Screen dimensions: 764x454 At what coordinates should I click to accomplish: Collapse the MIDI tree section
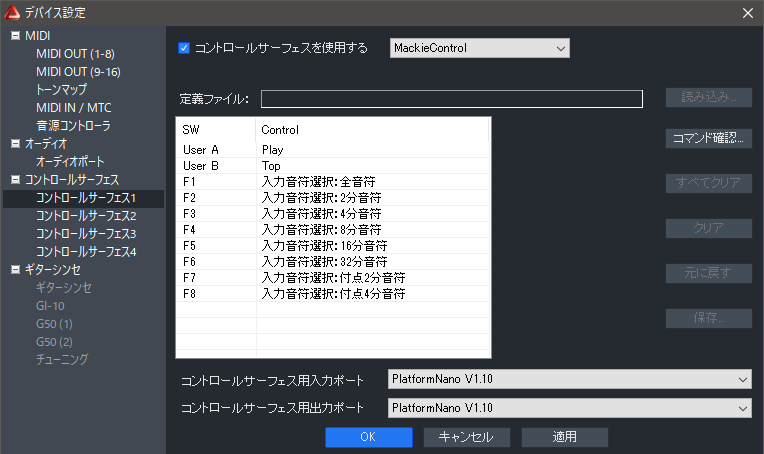16,36
